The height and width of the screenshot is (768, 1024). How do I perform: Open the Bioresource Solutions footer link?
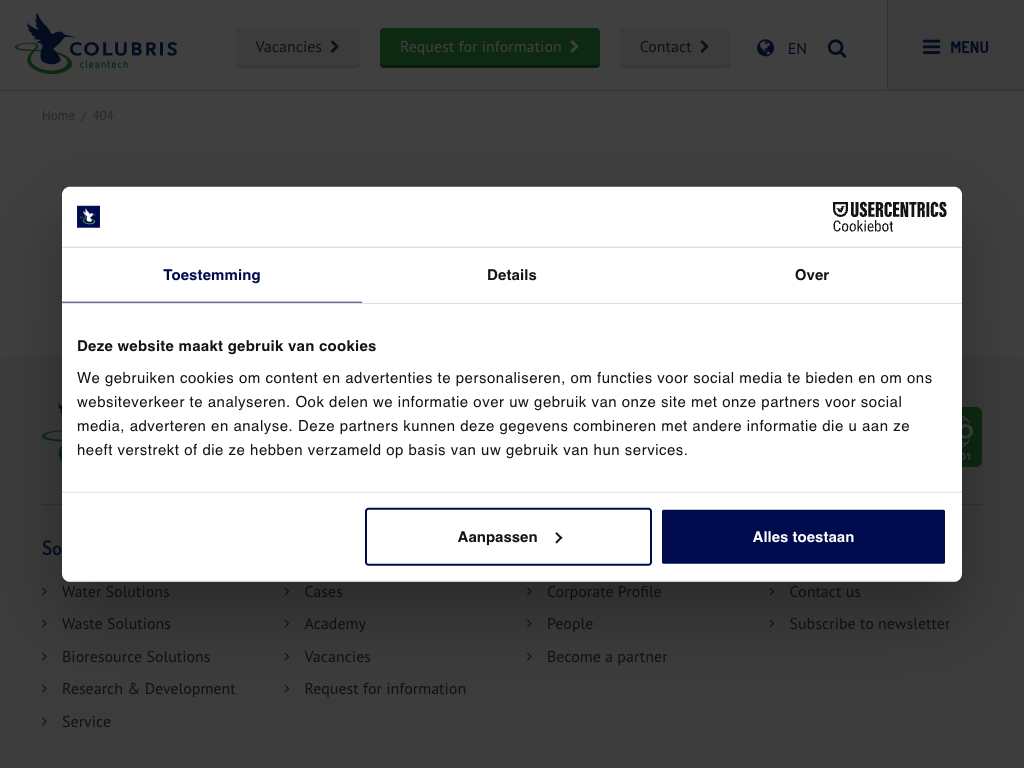[136, 657]
